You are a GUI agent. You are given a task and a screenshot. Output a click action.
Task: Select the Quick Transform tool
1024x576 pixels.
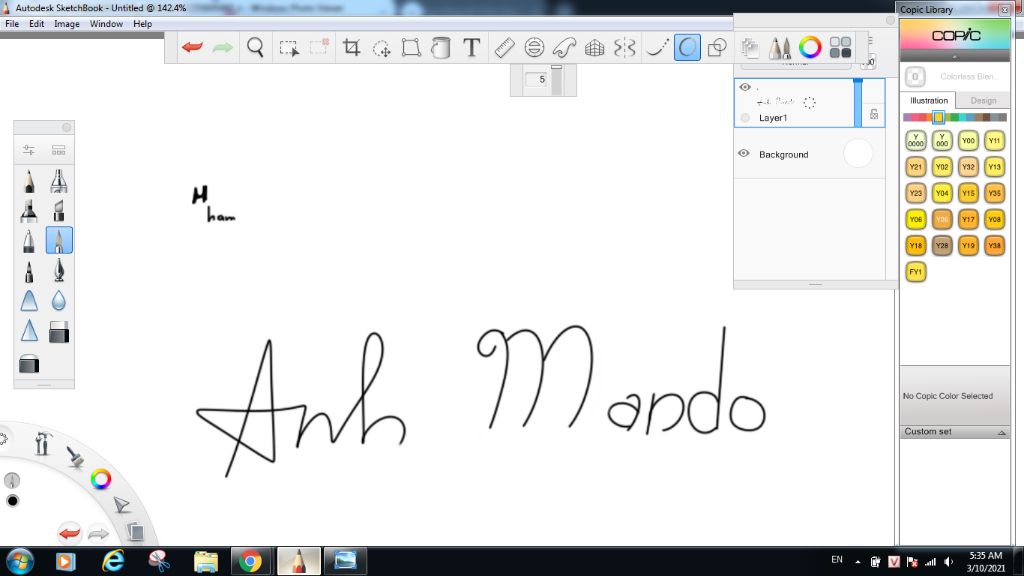tap(381, 48)
